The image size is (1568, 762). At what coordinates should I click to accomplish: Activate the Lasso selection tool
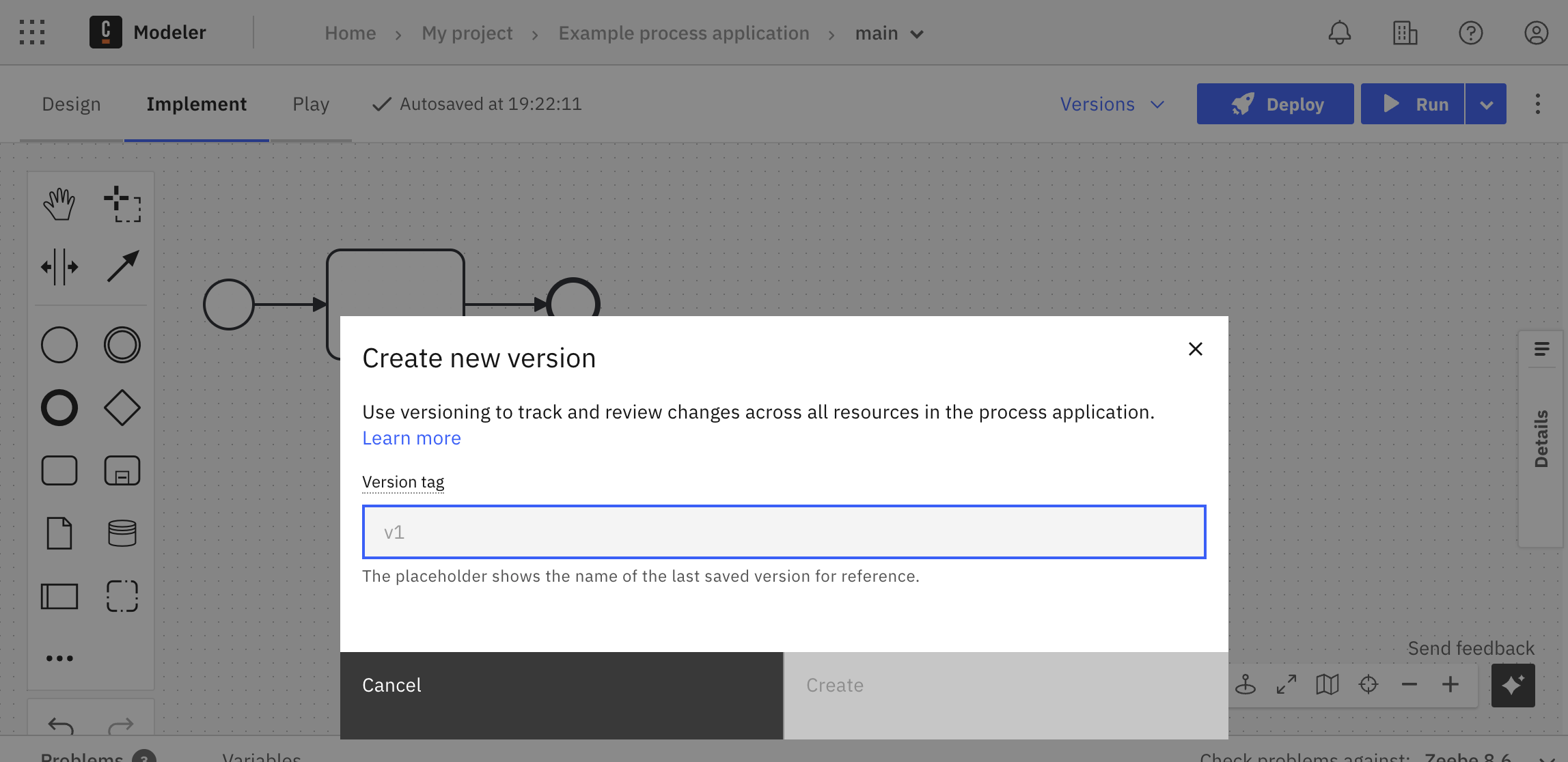(x=122, y=203)
